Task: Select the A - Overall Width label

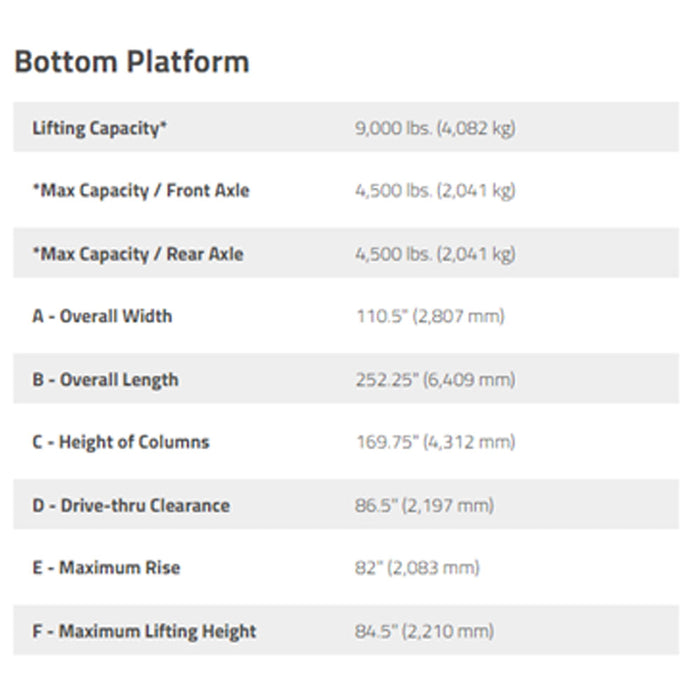Action: tap(102, 316)
